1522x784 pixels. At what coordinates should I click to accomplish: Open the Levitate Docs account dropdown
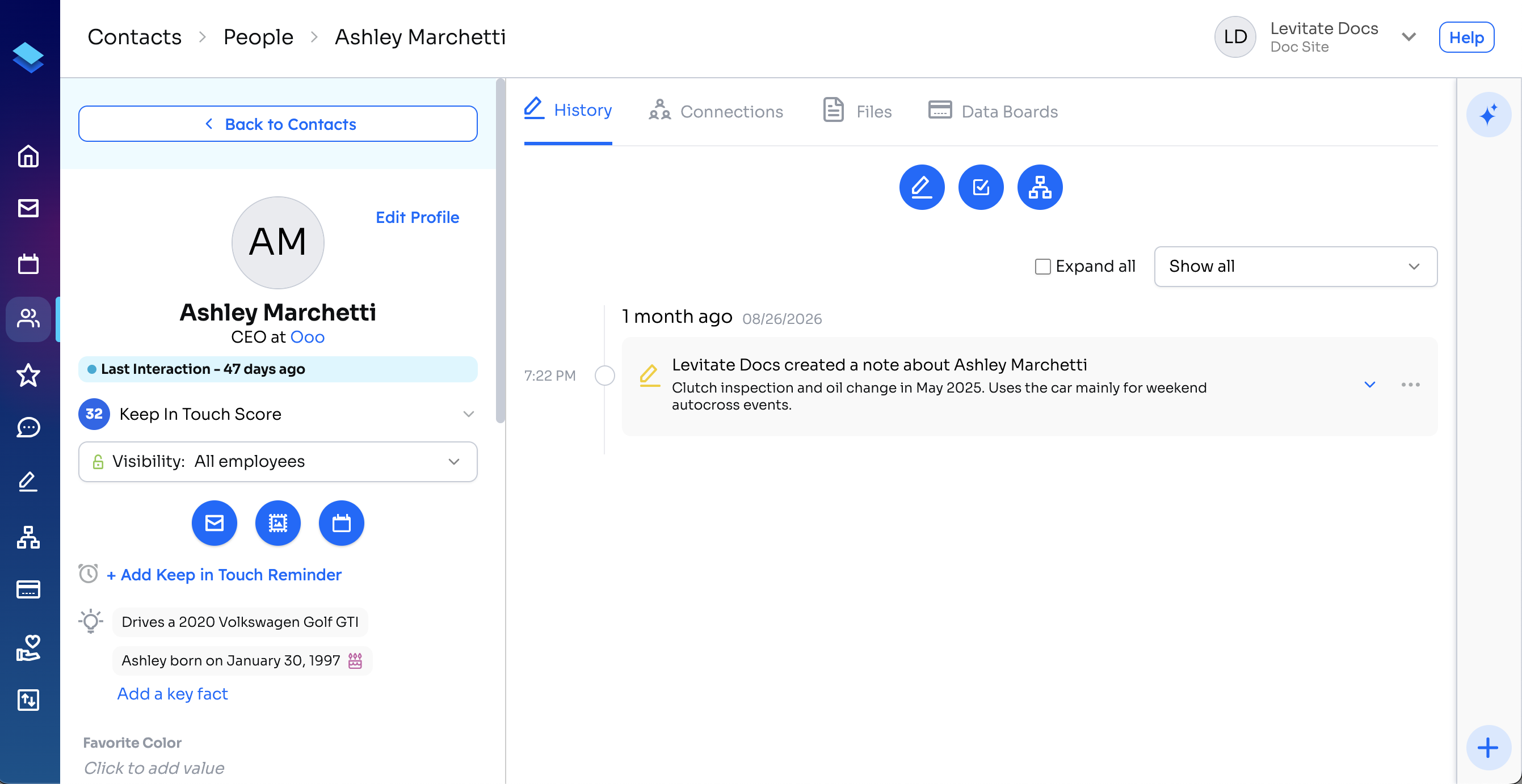click(x=1409, y=37)
